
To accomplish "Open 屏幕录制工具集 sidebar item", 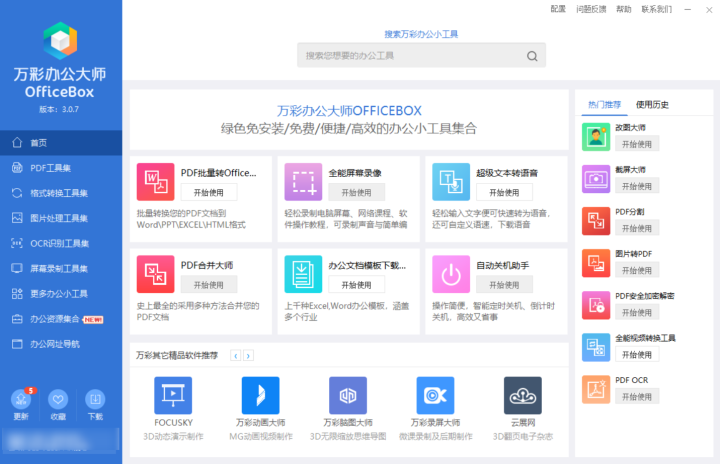I will (x=61, y=268).
